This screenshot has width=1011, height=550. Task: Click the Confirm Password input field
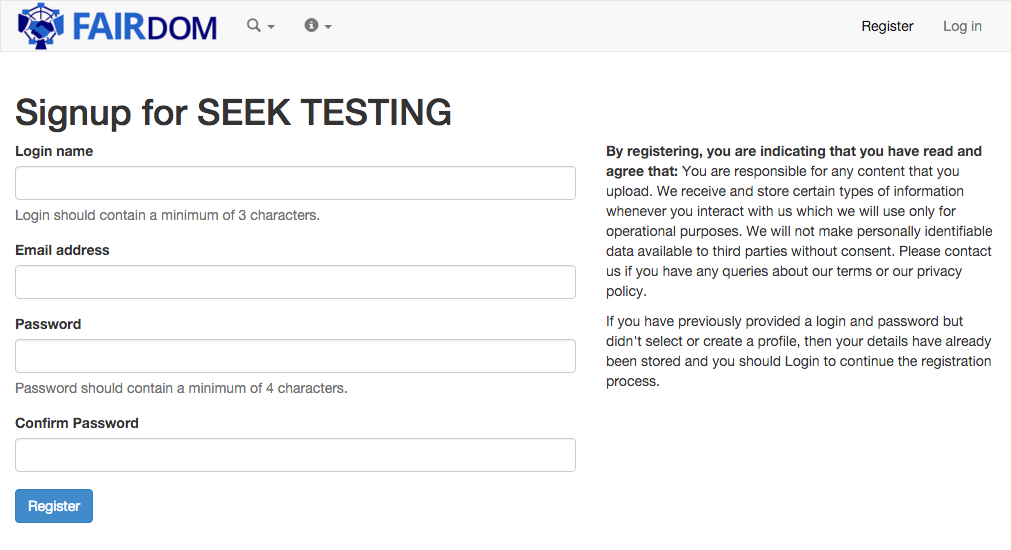pyautogui.click(x=295, y=455)
